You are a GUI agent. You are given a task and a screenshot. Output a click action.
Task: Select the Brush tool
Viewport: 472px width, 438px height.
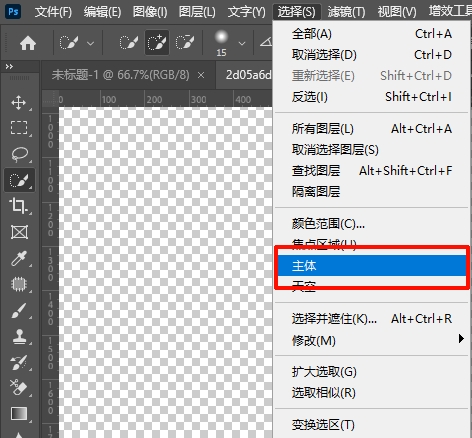(x=19, y=310)
